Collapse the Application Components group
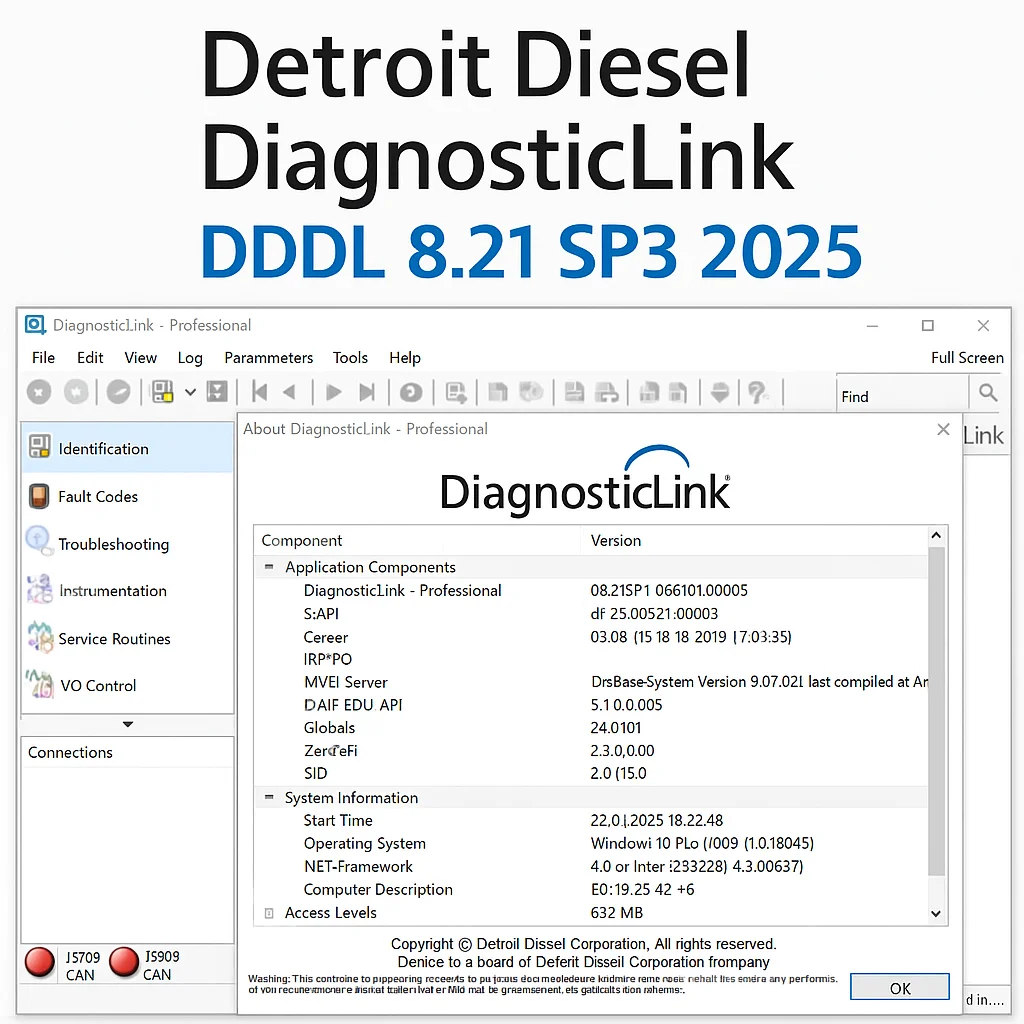This screenshot has width=1024, height=1024. (x=268, y=567)
